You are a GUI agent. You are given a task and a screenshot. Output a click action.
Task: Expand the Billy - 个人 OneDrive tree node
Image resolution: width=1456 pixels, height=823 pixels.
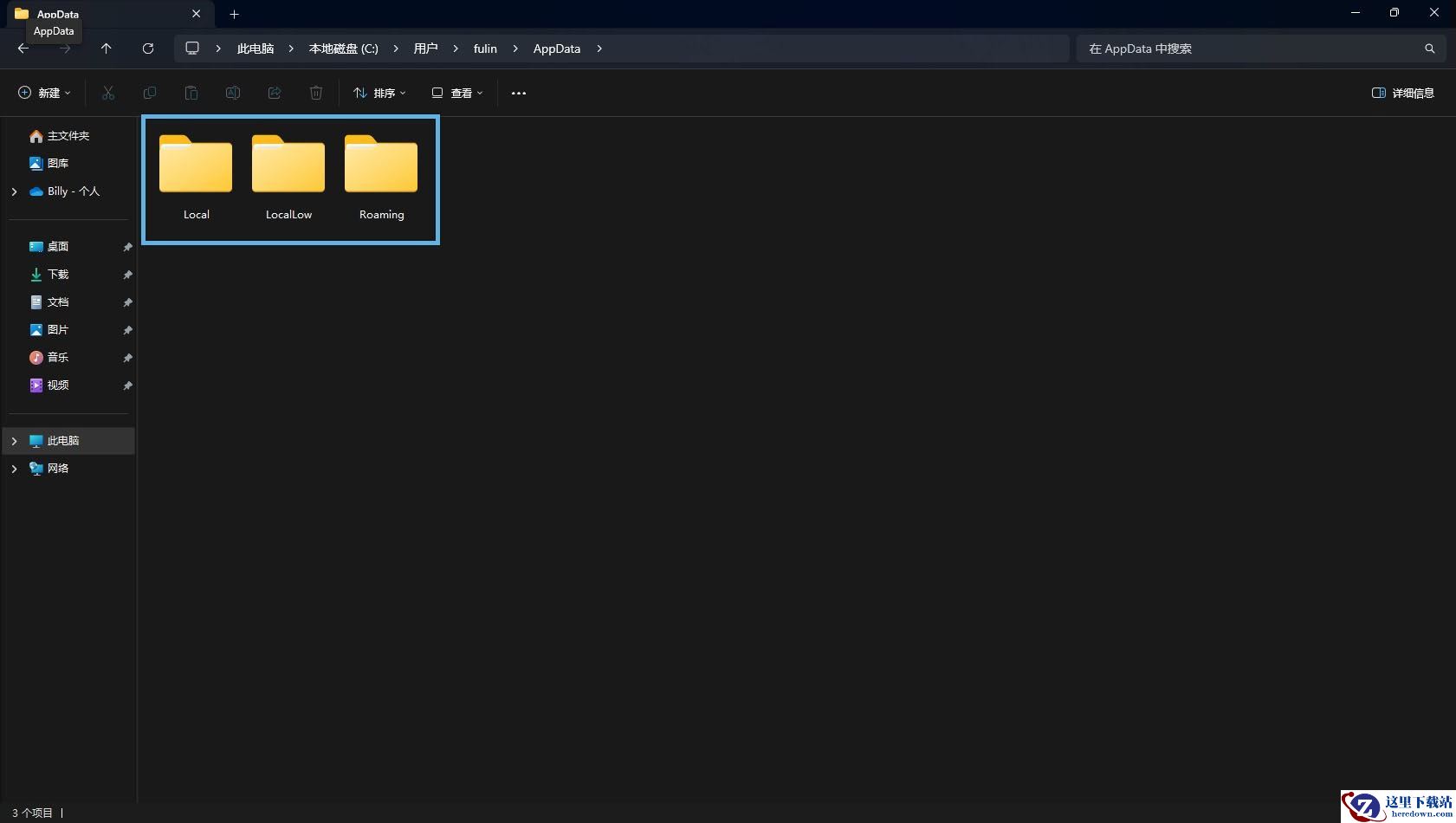tap(14, 191)
